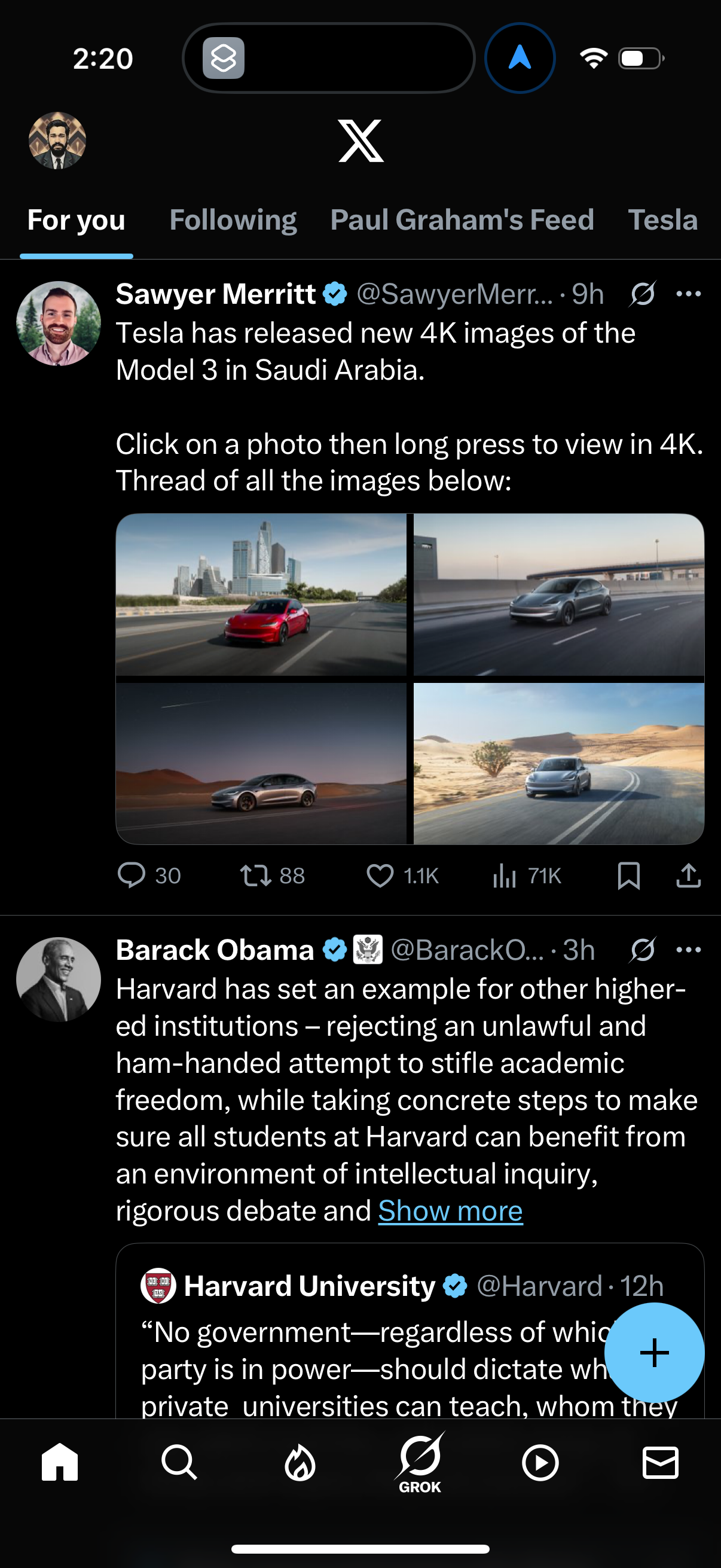The image size is (721, 1568).
Task: Open more options on Obama's tweet
Action: pyautogui.click(x=688, y=950)
